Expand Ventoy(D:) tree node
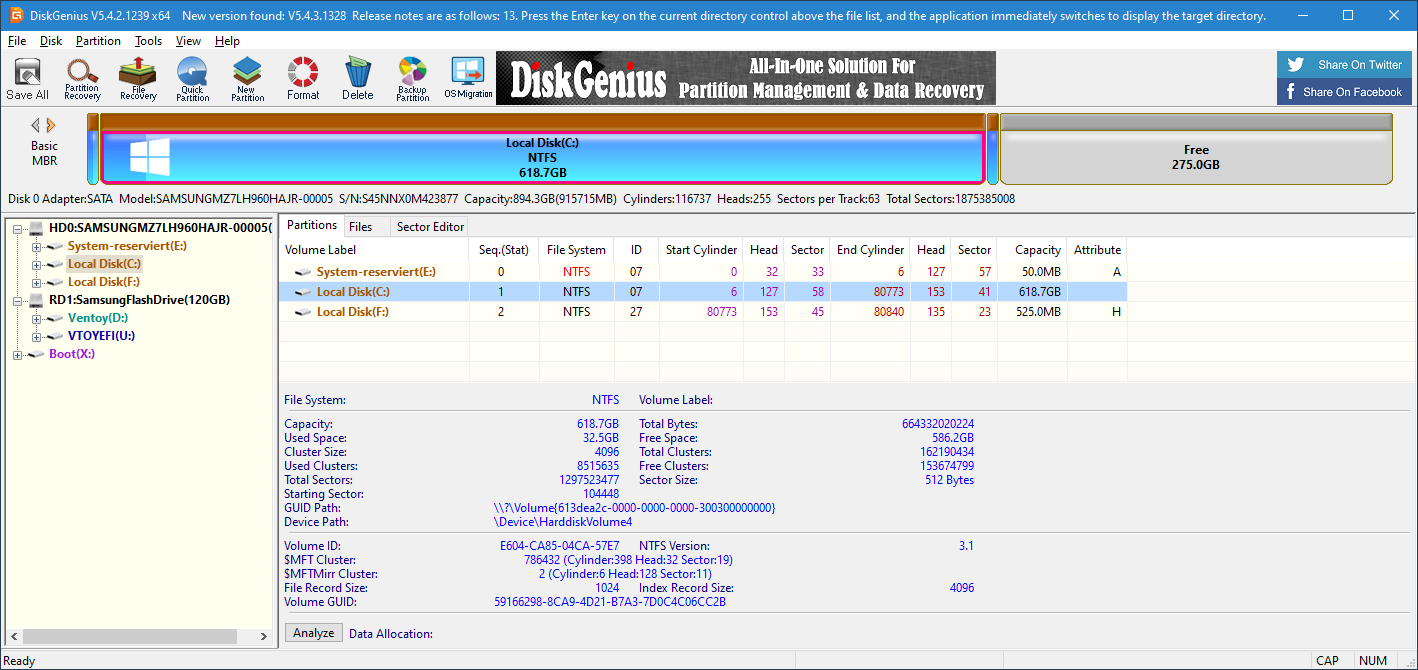Screen dimensions: 1418x670 tap(36, 318)
